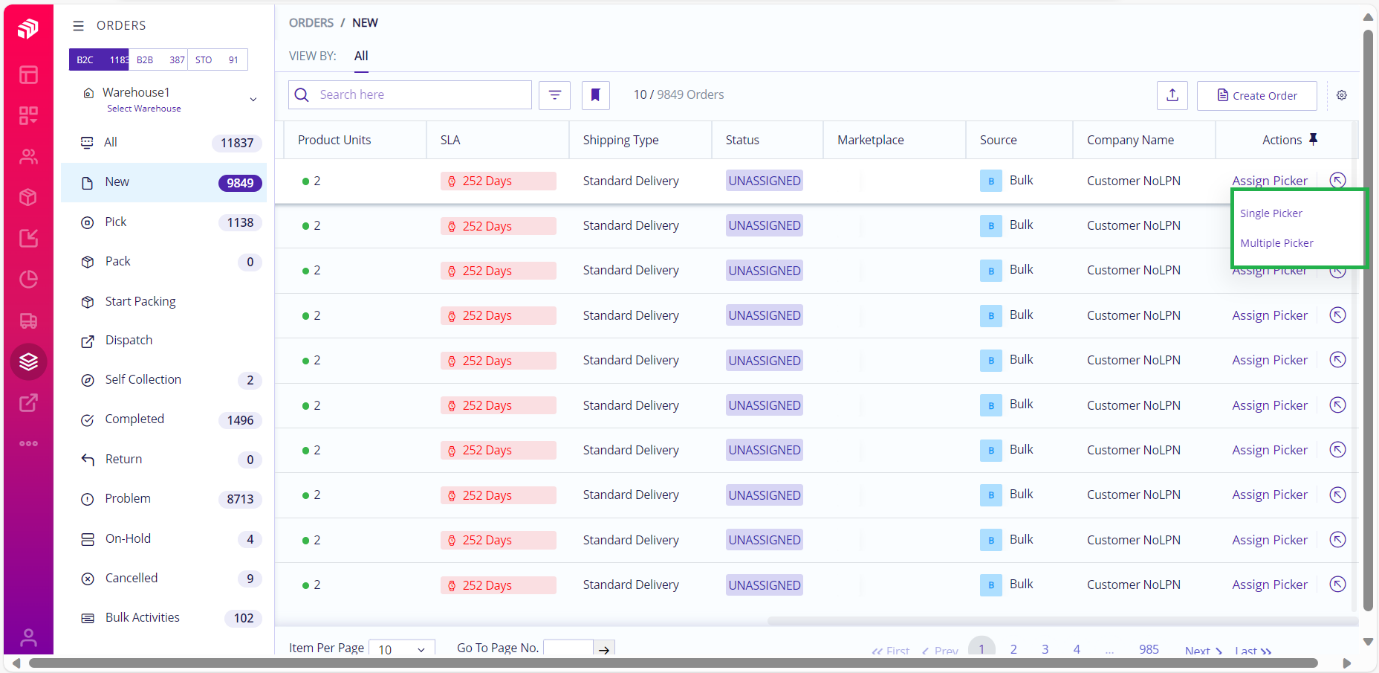Screen dimensions: 1379x673
Task: Open Pick orders in the sidebar
Action: [x=164, y=222]
